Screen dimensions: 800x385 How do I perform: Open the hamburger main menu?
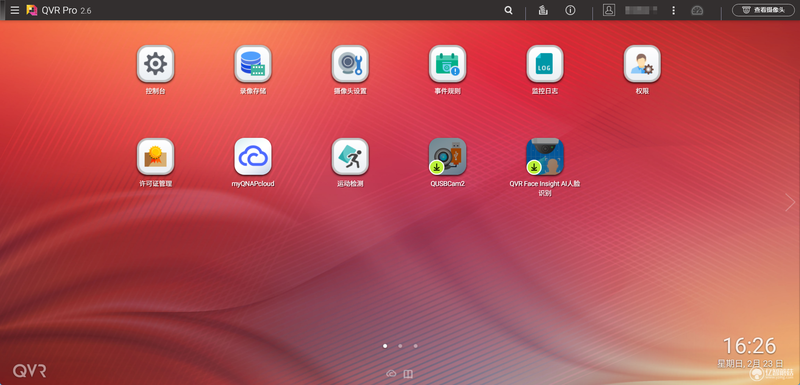pyautogui.click(x=15, y=10)
